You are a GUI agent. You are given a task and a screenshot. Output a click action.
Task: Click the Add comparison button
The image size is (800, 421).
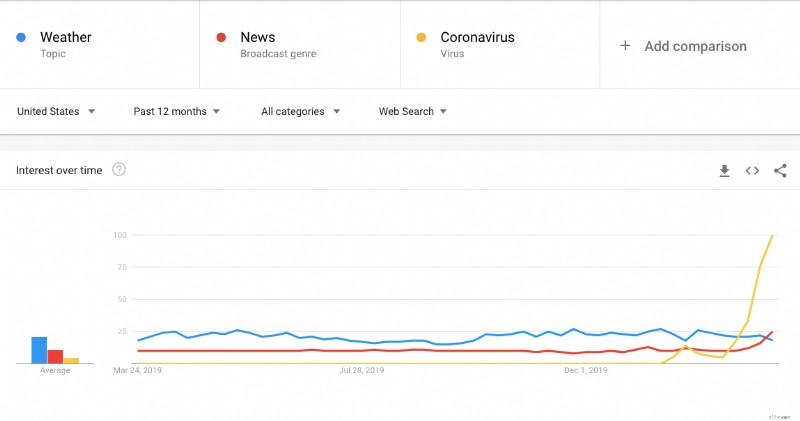pyautogui.click(x=695, y=46)
